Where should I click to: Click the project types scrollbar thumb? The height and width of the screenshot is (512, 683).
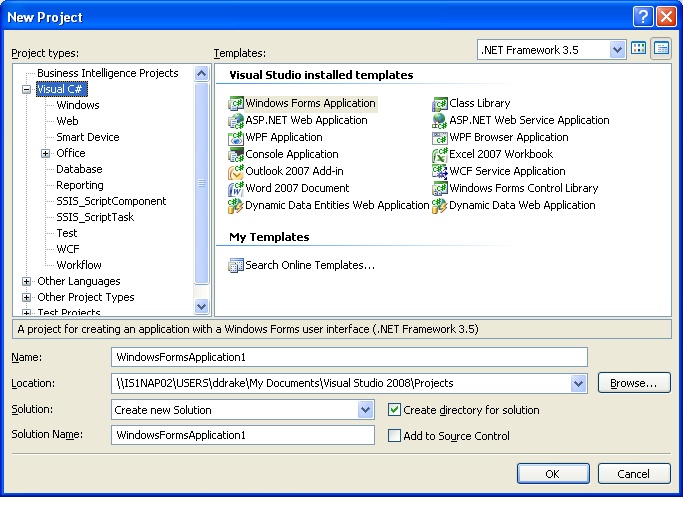201,183
